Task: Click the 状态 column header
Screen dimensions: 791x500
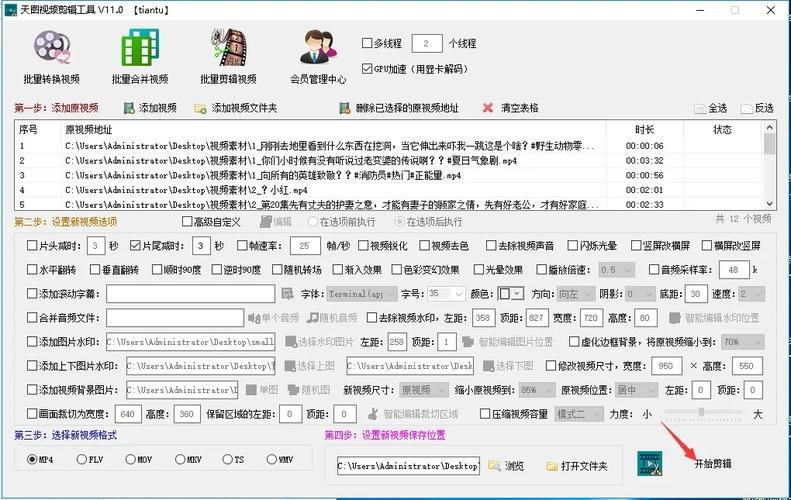Action: tap(722, 130)
